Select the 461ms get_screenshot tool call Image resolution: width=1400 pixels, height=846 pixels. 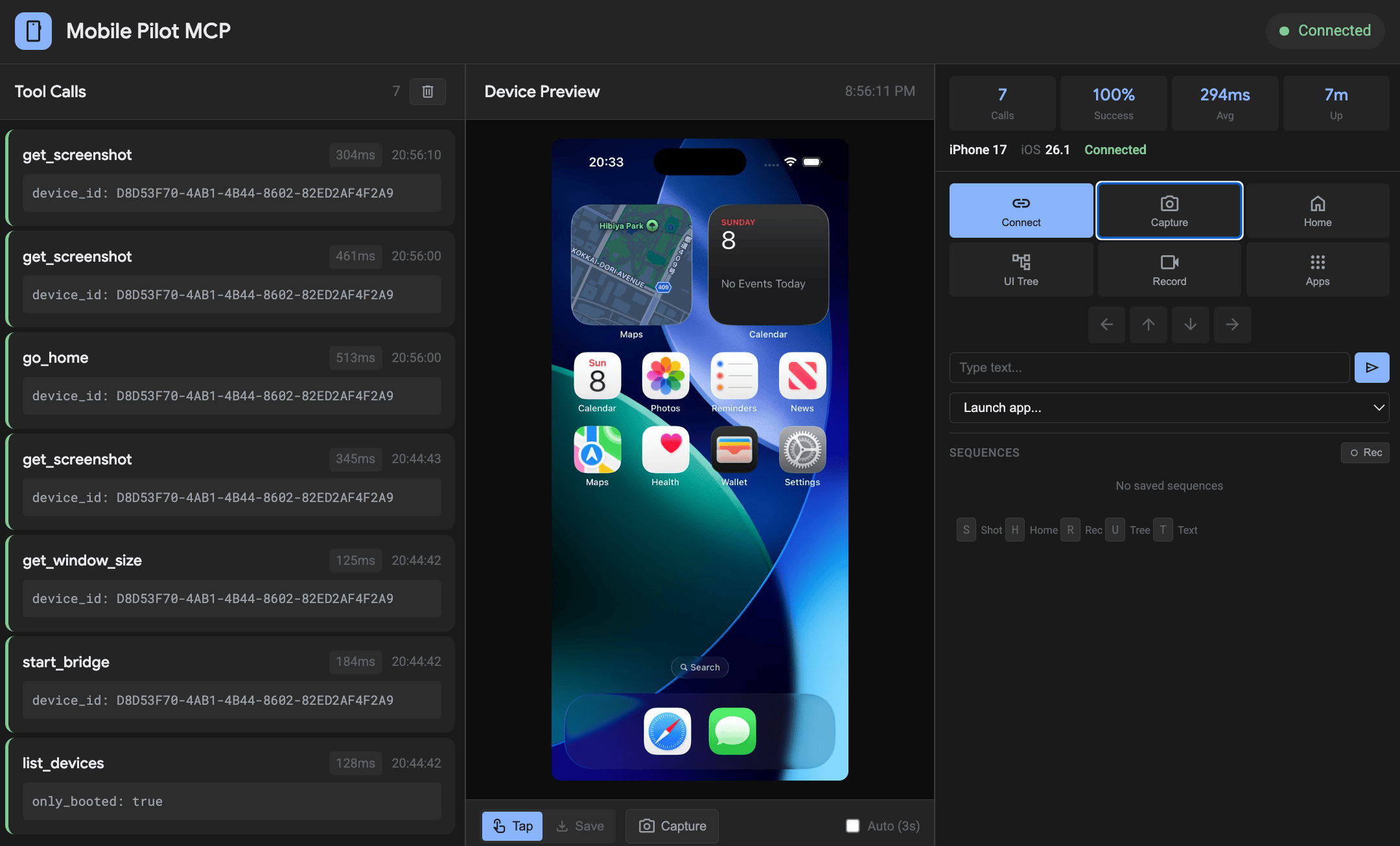tap(231, 279)
